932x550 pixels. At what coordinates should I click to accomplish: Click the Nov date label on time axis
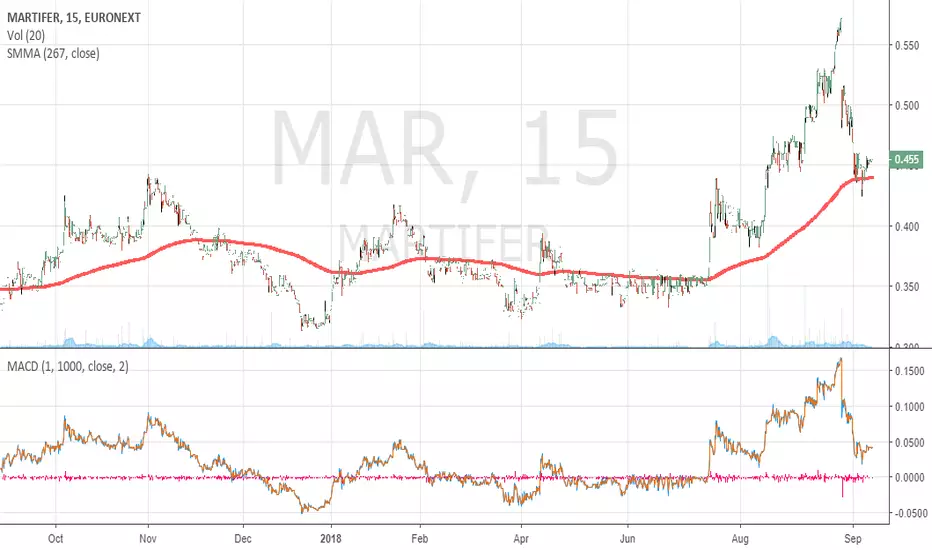(148, 539)
